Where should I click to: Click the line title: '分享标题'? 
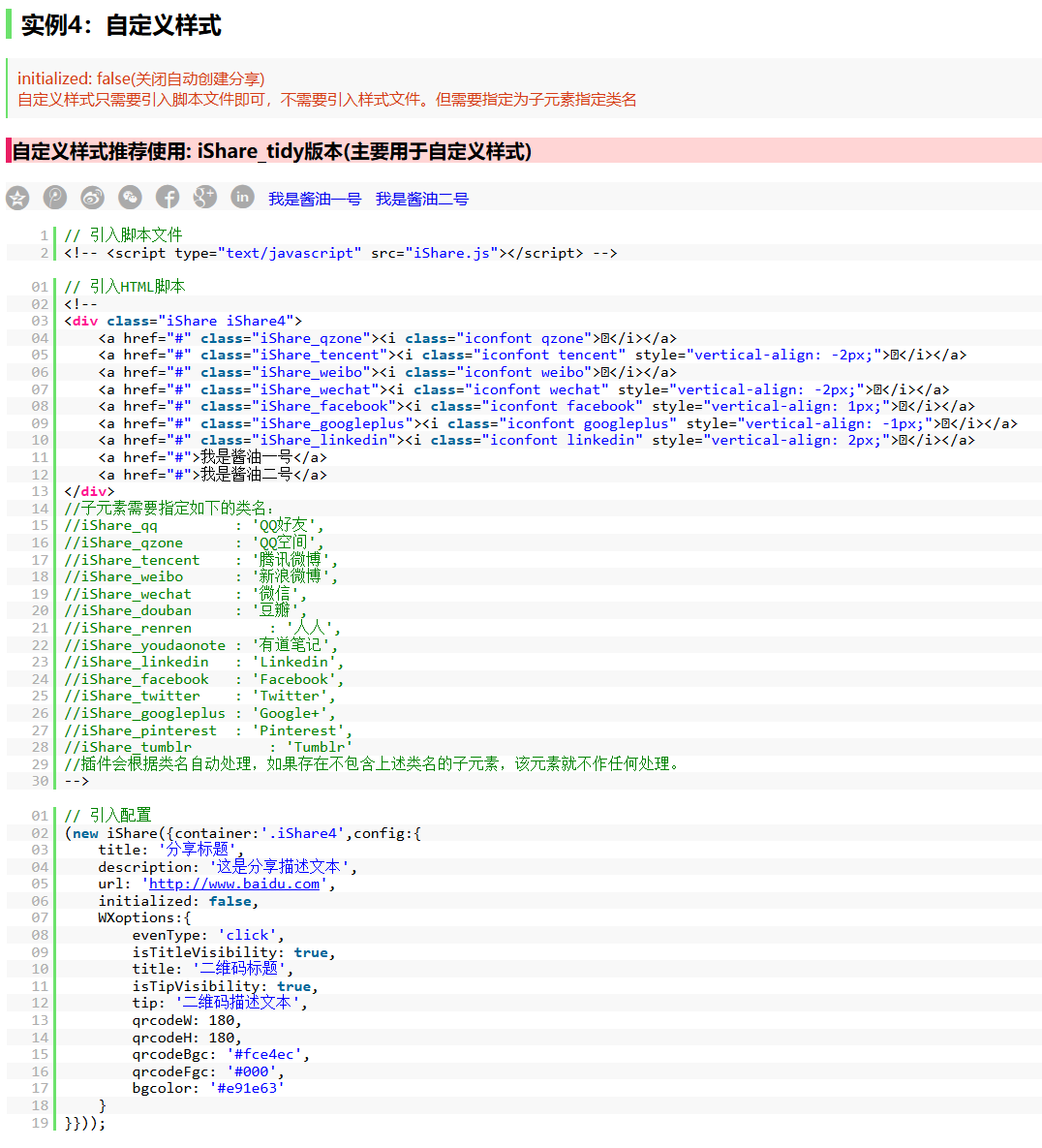coord(170,850)
